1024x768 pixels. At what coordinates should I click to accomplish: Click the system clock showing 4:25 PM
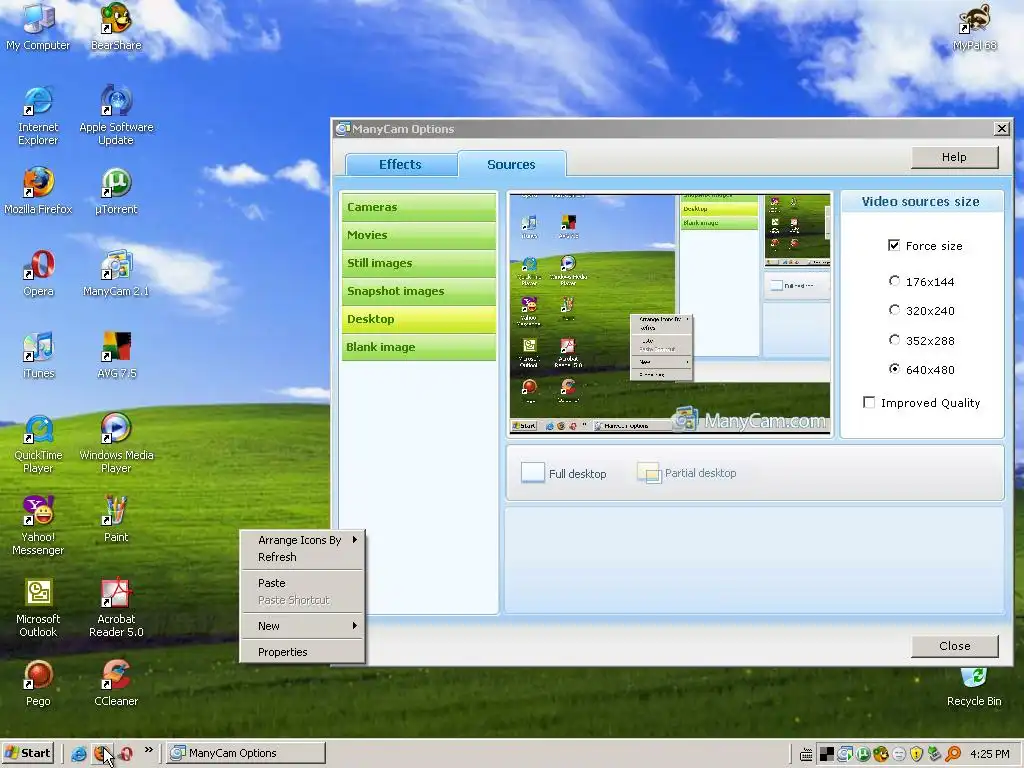point(989,754)
